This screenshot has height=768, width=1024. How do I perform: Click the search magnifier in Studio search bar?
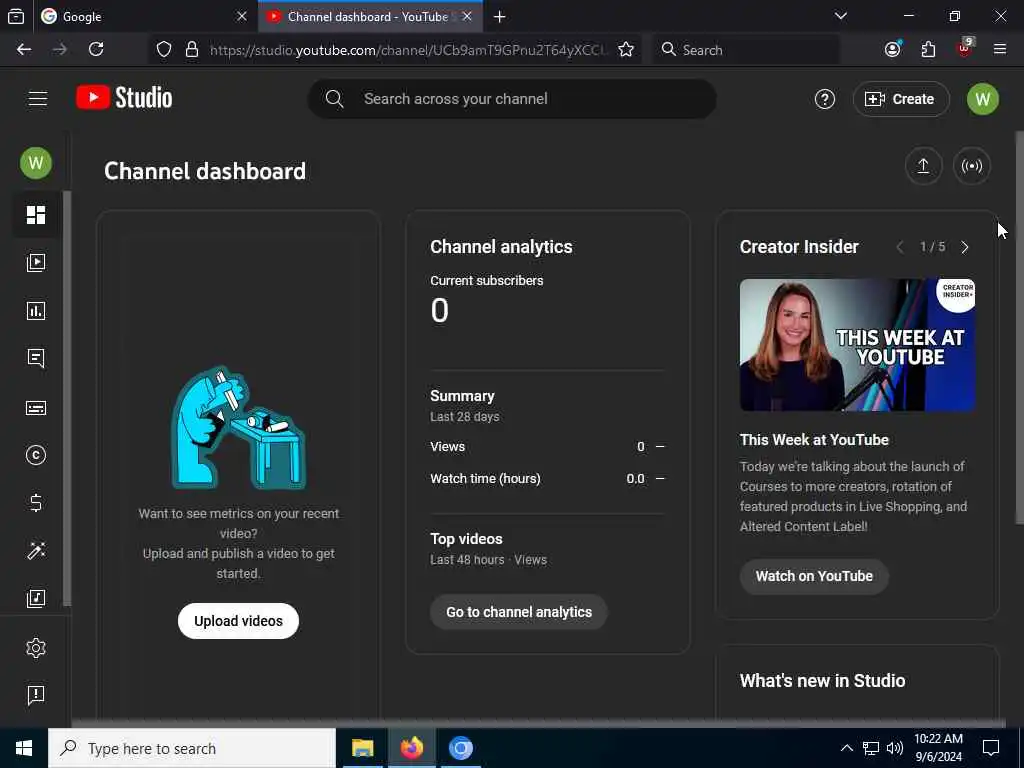(x=334, y=99)
